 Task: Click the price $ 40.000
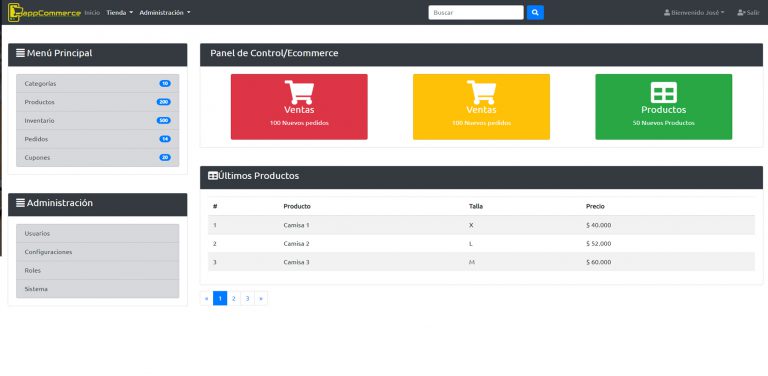click(599, 225)
